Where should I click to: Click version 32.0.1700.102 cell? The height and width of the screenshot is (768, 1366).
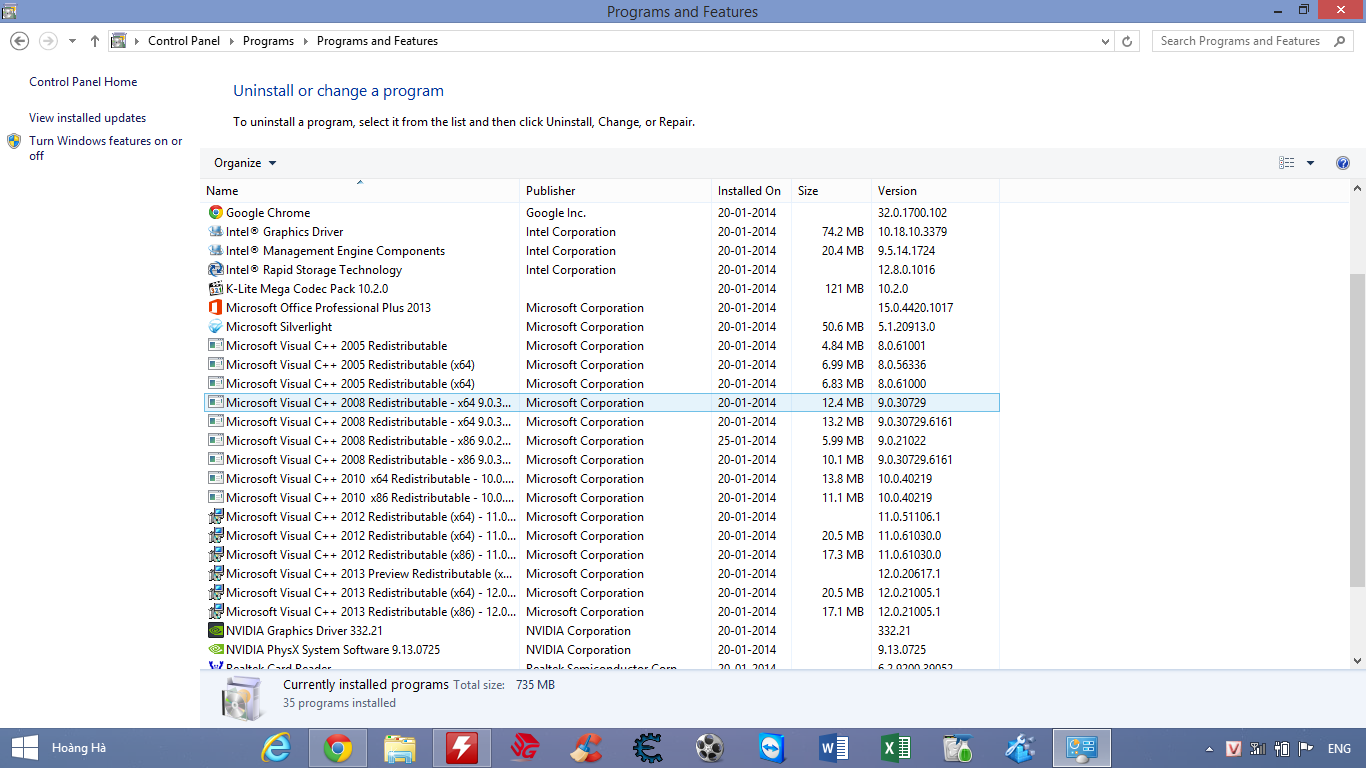(912, 212)
